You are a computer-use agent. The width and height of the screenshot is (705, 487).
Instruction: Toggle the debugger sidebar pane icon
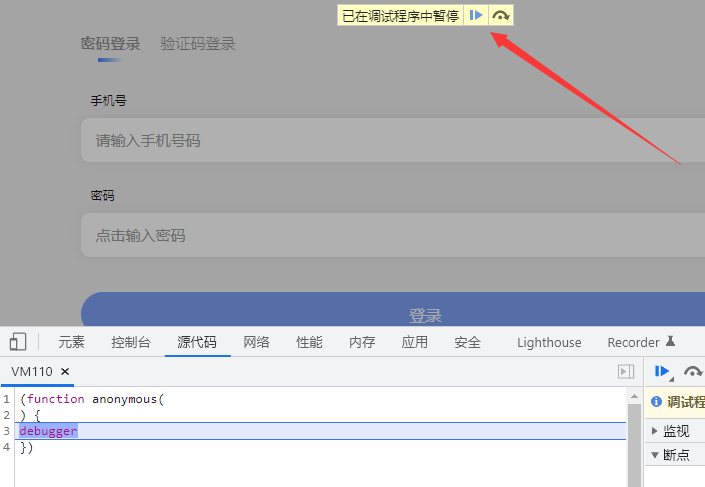626,371
